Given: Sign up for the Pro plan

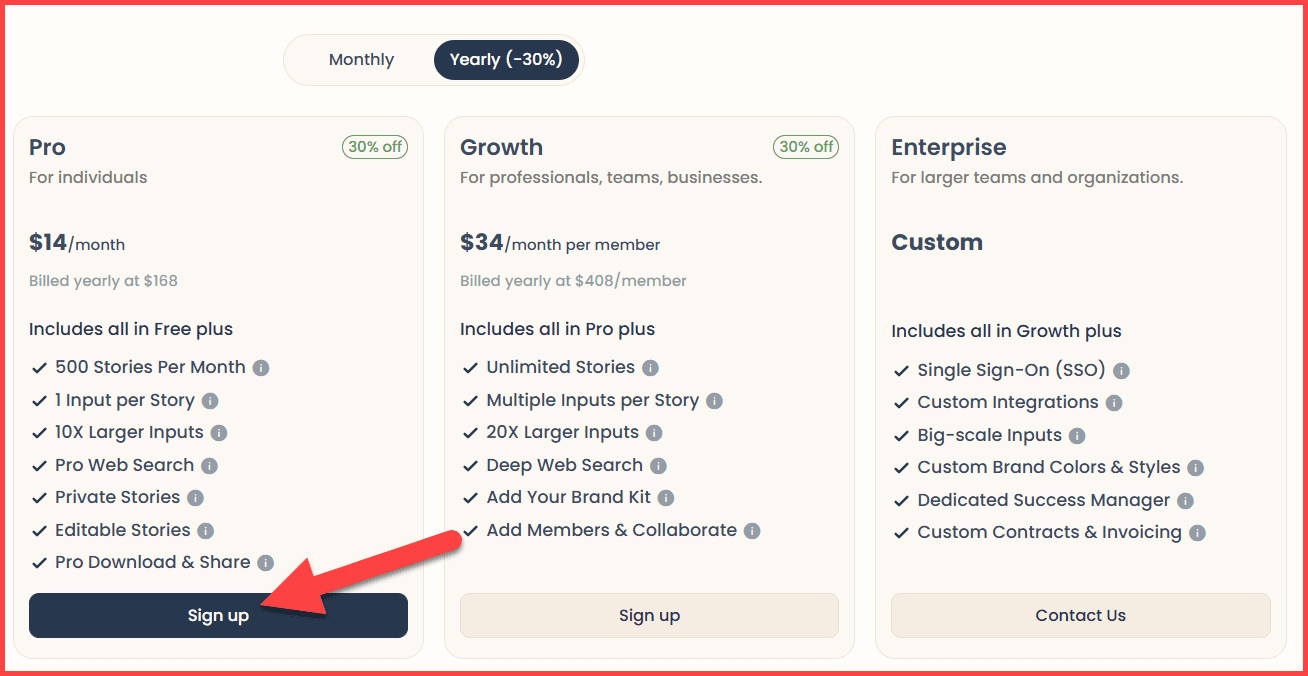Looking at the screenshot, I should [x=218, y=615].
